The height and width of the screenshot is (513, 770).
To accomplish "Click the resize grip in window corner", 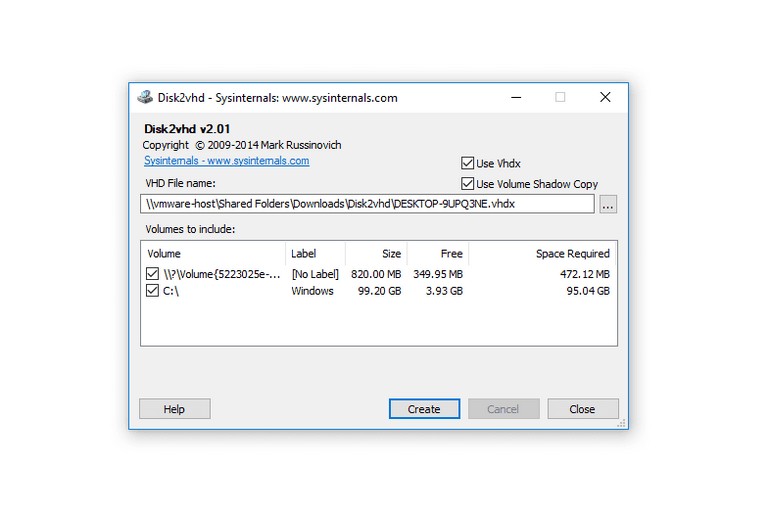I will coord(622,423).
